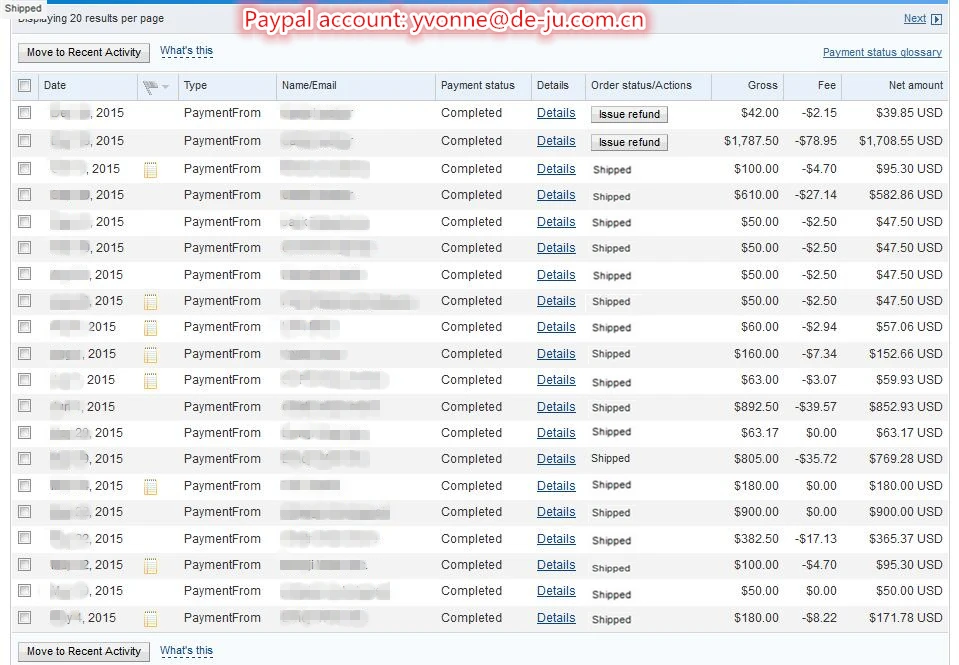The image size is (959, 665).
Task: Issue refund for the $1,787.50 payment
Action: (629, 143)
